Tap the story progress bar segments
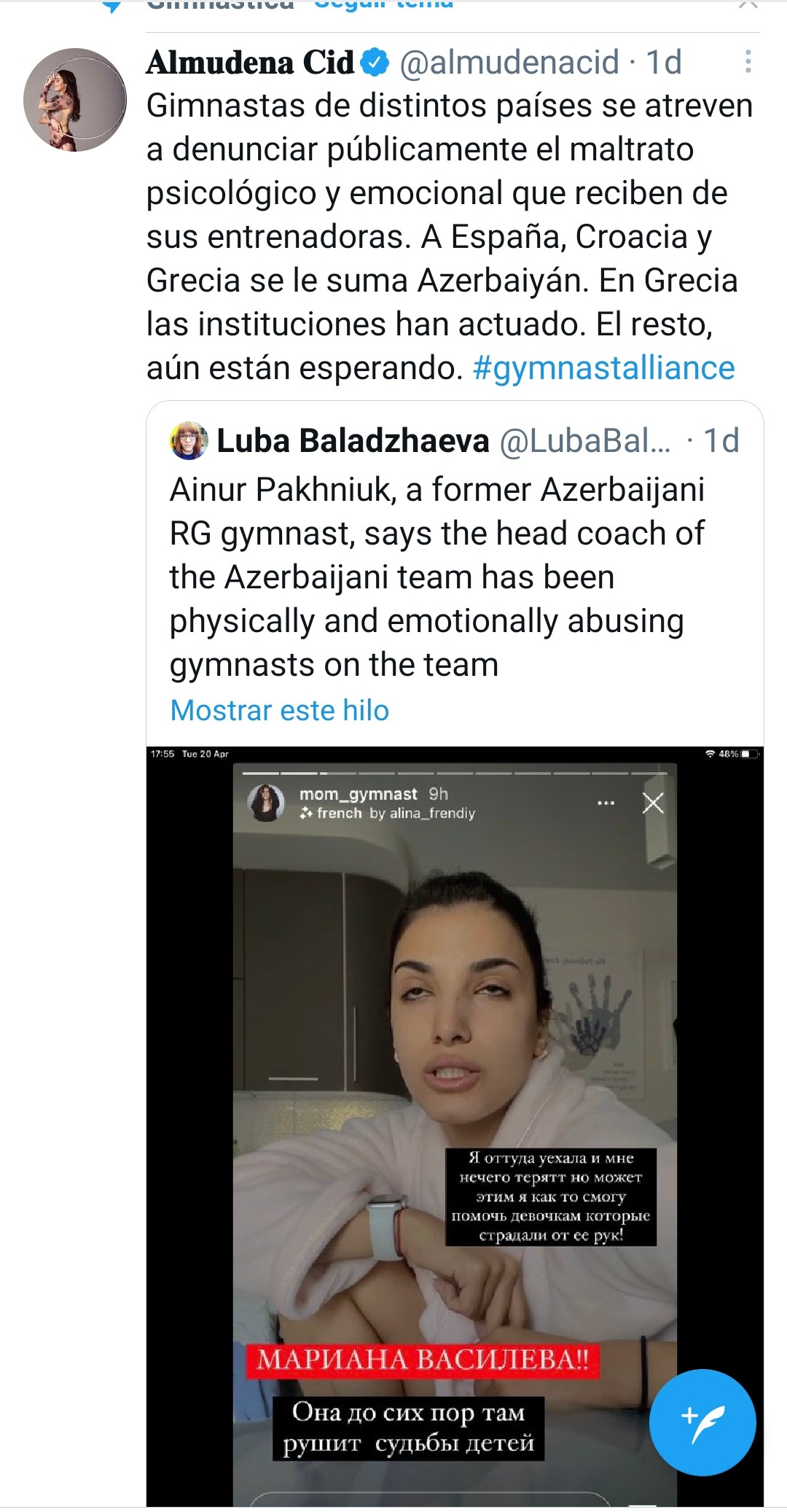Image resolution: width=787 pixels, height=1512 pixels. click(455, 773)
